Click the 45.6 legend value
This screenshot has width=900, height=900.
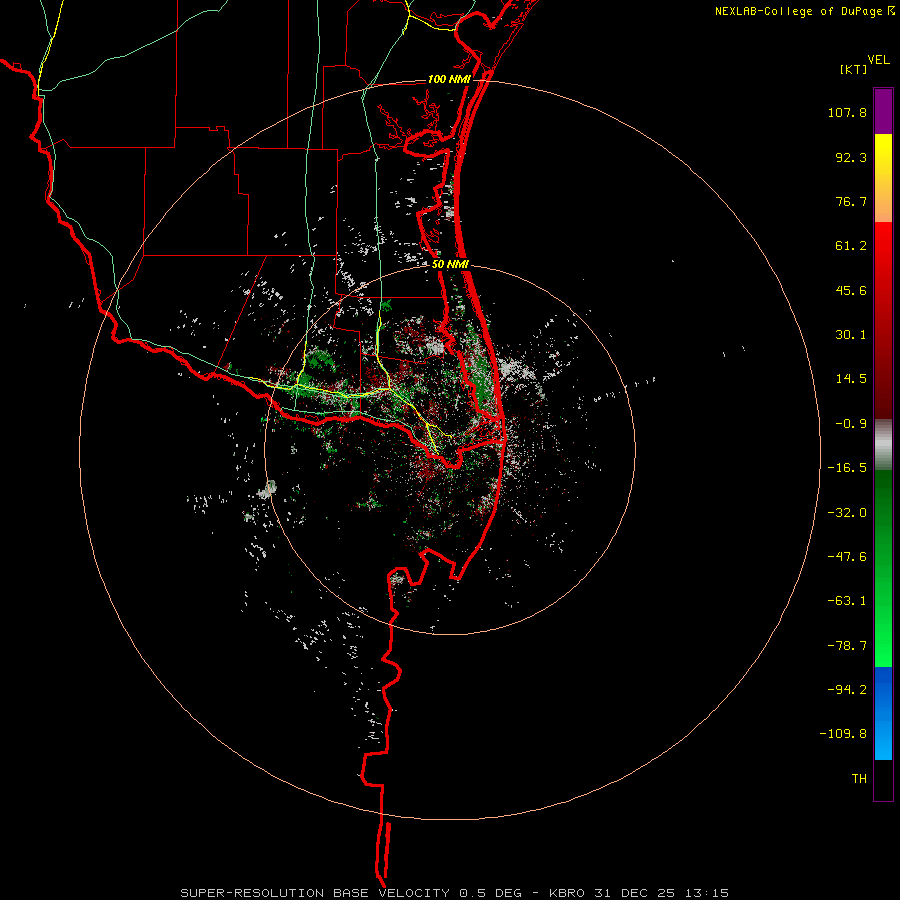[851, 290]
